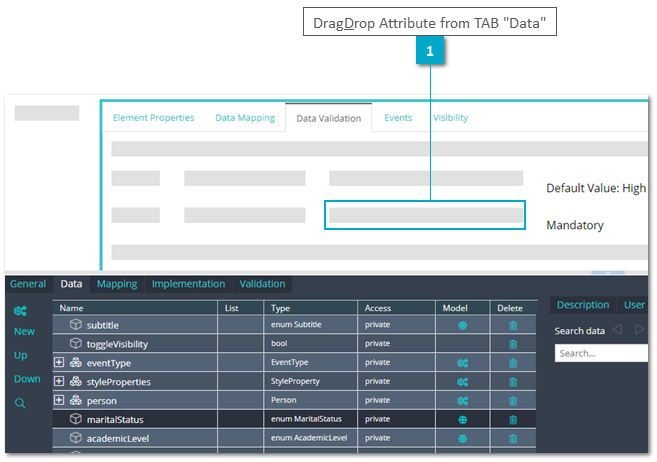This screenshot has height=462, width=657.
Task: Open the Implementation tab
Action: [188, 284]
